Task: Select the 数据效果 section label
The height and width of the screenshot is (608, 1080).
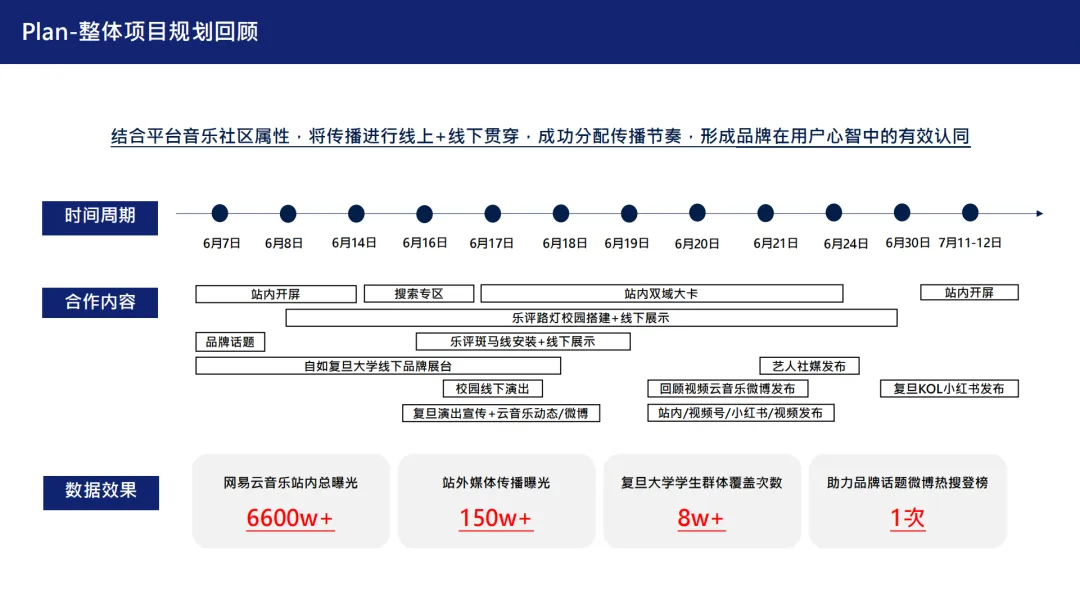Action: point(99,492)
